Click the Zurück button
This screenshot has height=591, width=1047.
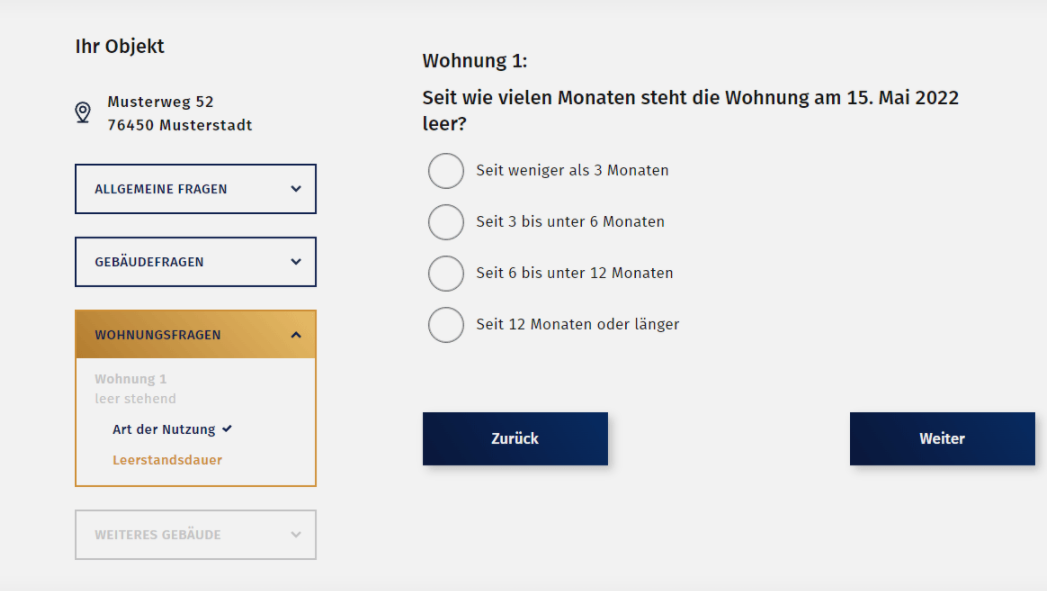[515, 439]
